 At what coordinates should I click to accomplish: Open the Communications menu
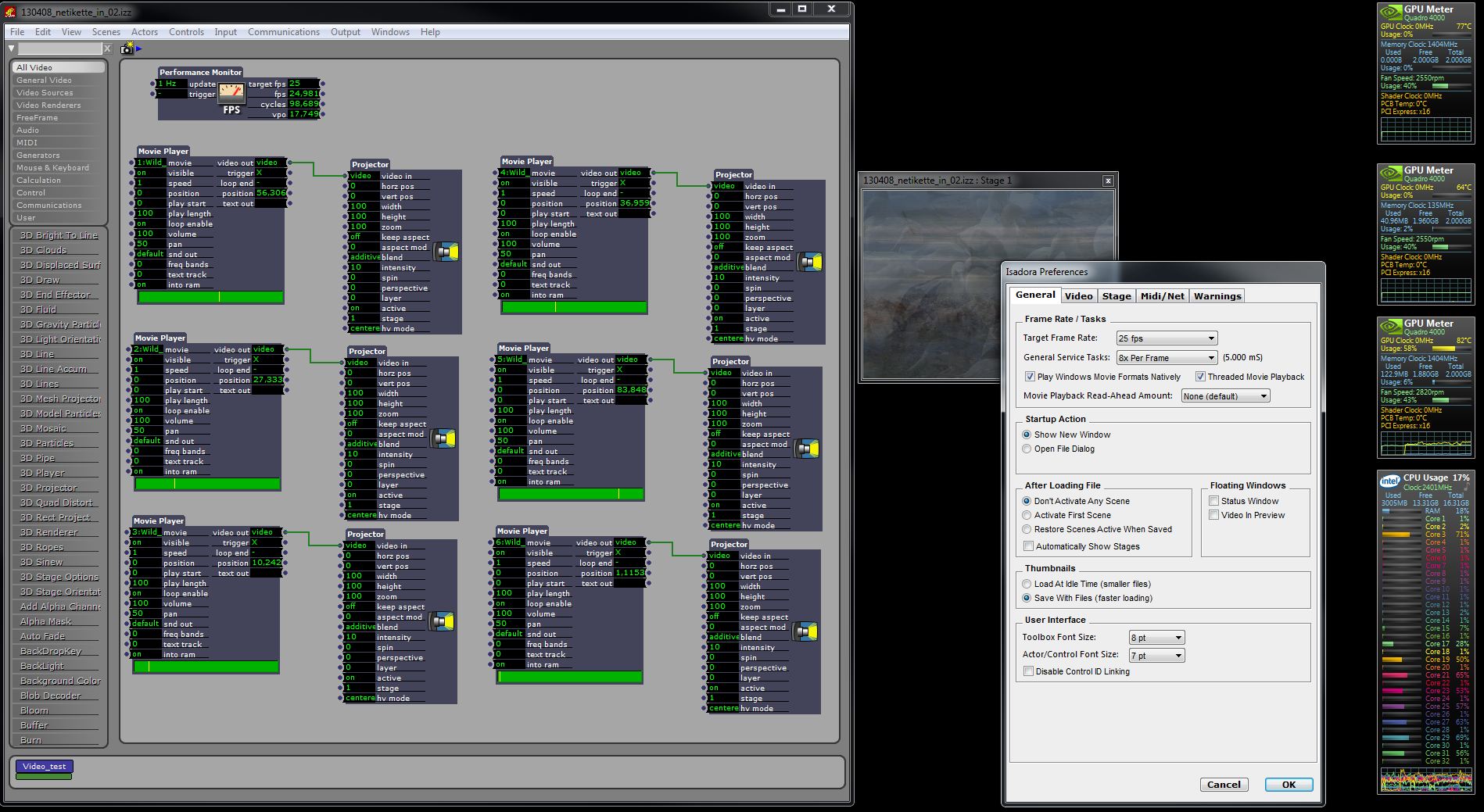tap(283, 32)
